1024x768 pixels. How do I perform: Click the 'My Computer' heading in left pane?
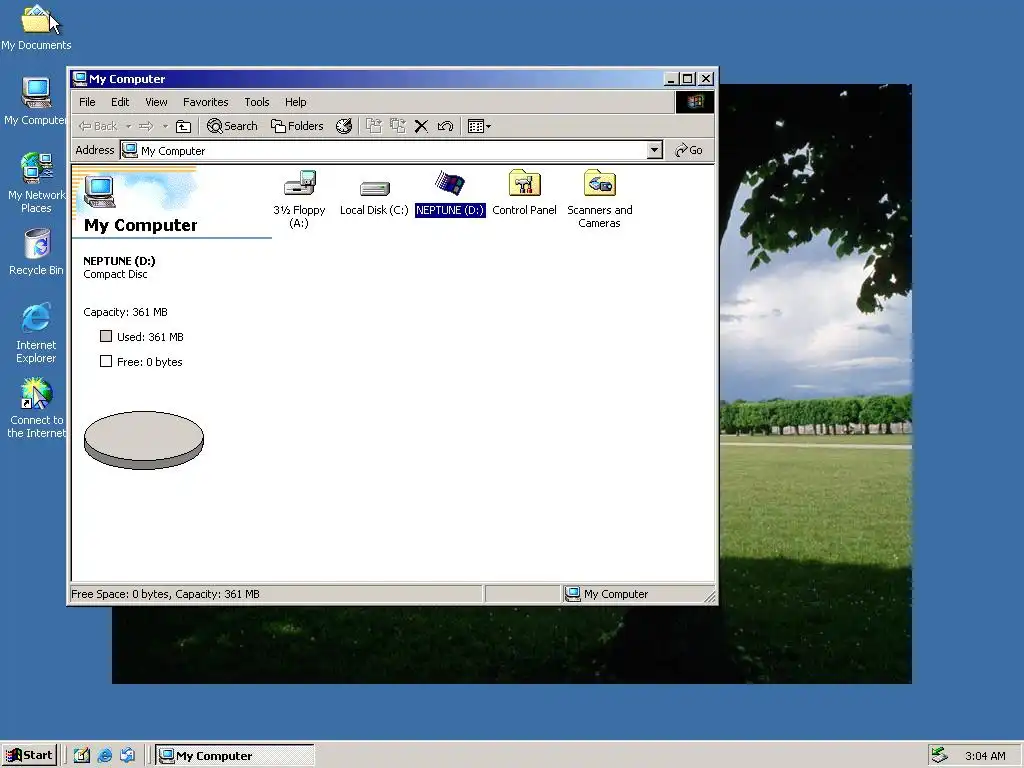[x=140, y=225]
